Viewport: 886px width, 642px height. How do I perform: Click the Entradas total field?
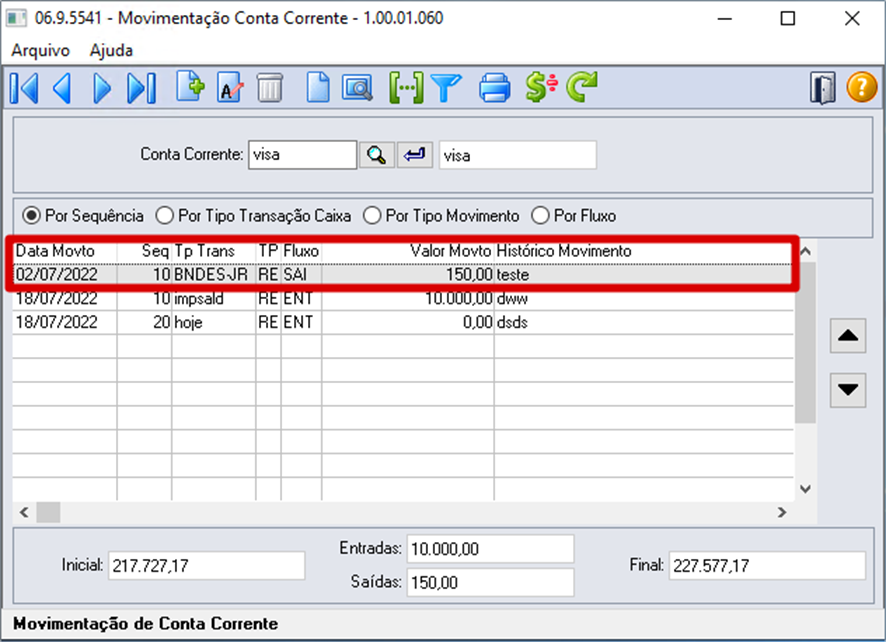(x=490, y=549)
